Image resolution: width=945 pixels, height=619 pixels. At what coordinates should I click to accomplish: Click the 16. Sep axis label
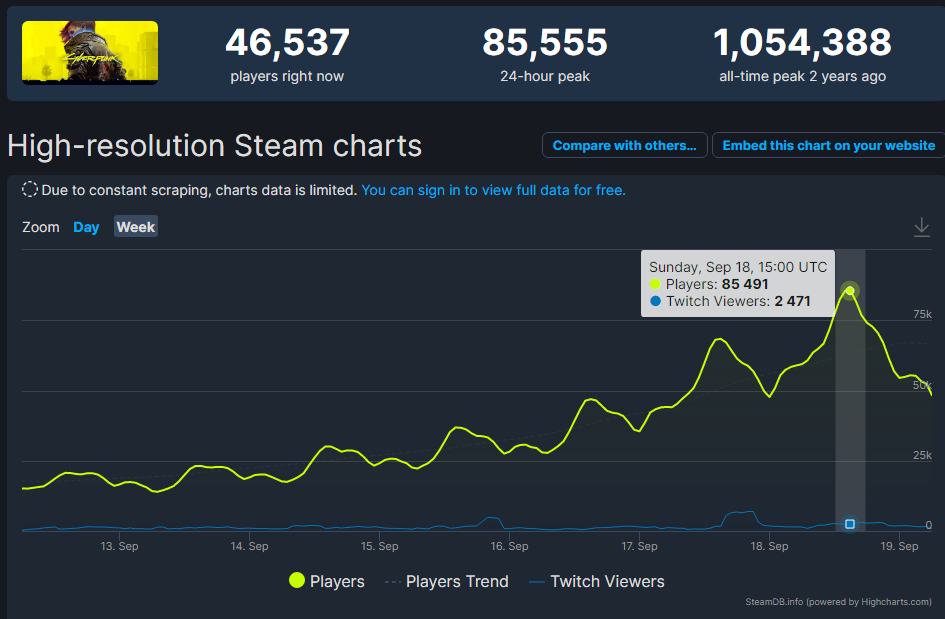coord(509,546)
